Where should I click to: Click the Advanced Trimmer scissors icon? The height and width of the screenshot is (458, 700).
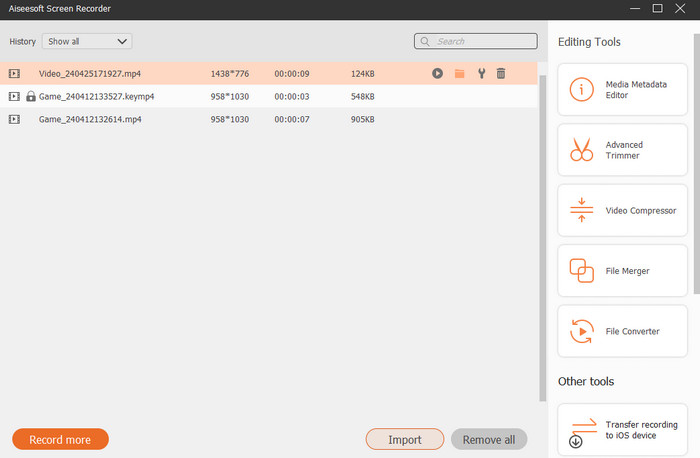point(581,150)
